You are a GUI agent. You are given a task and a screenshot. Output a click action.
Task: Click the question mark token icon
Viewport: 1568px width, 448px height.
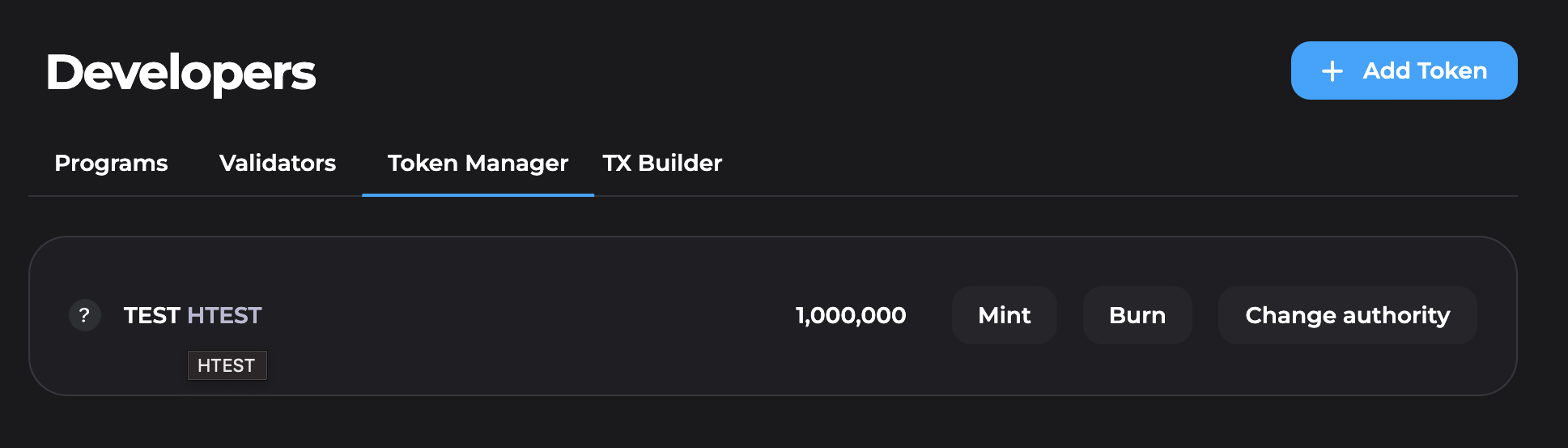(85, 315)
